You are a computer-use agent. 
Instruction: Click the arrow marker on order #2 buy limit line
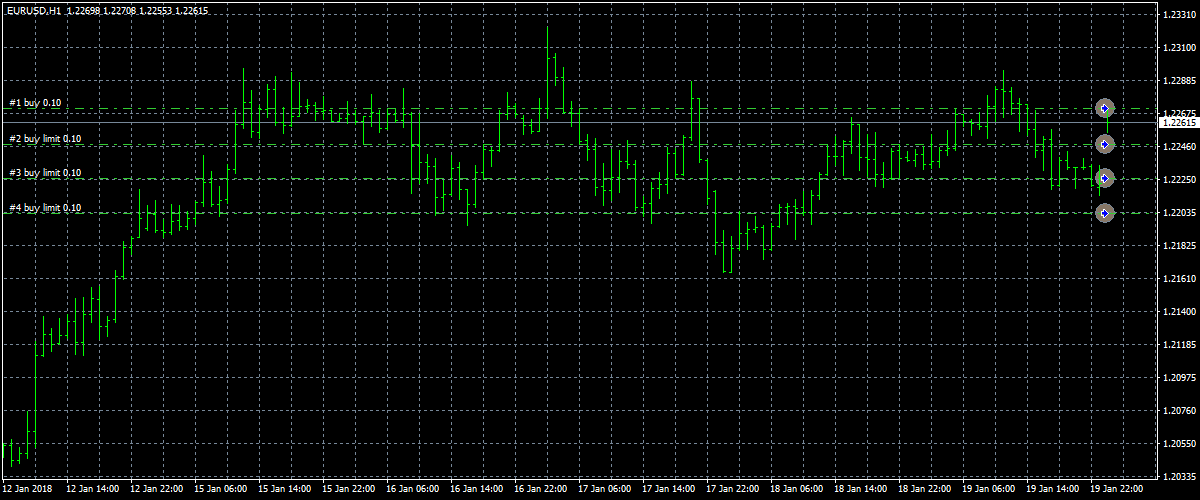(1104, 145)
